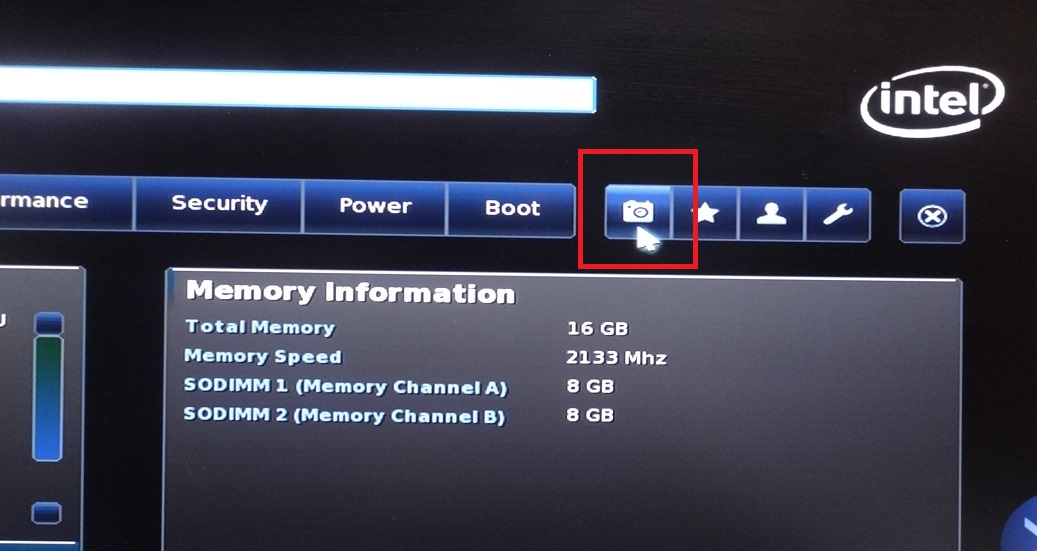
Task: Click the Intel logo
Action: coord(933,101)
